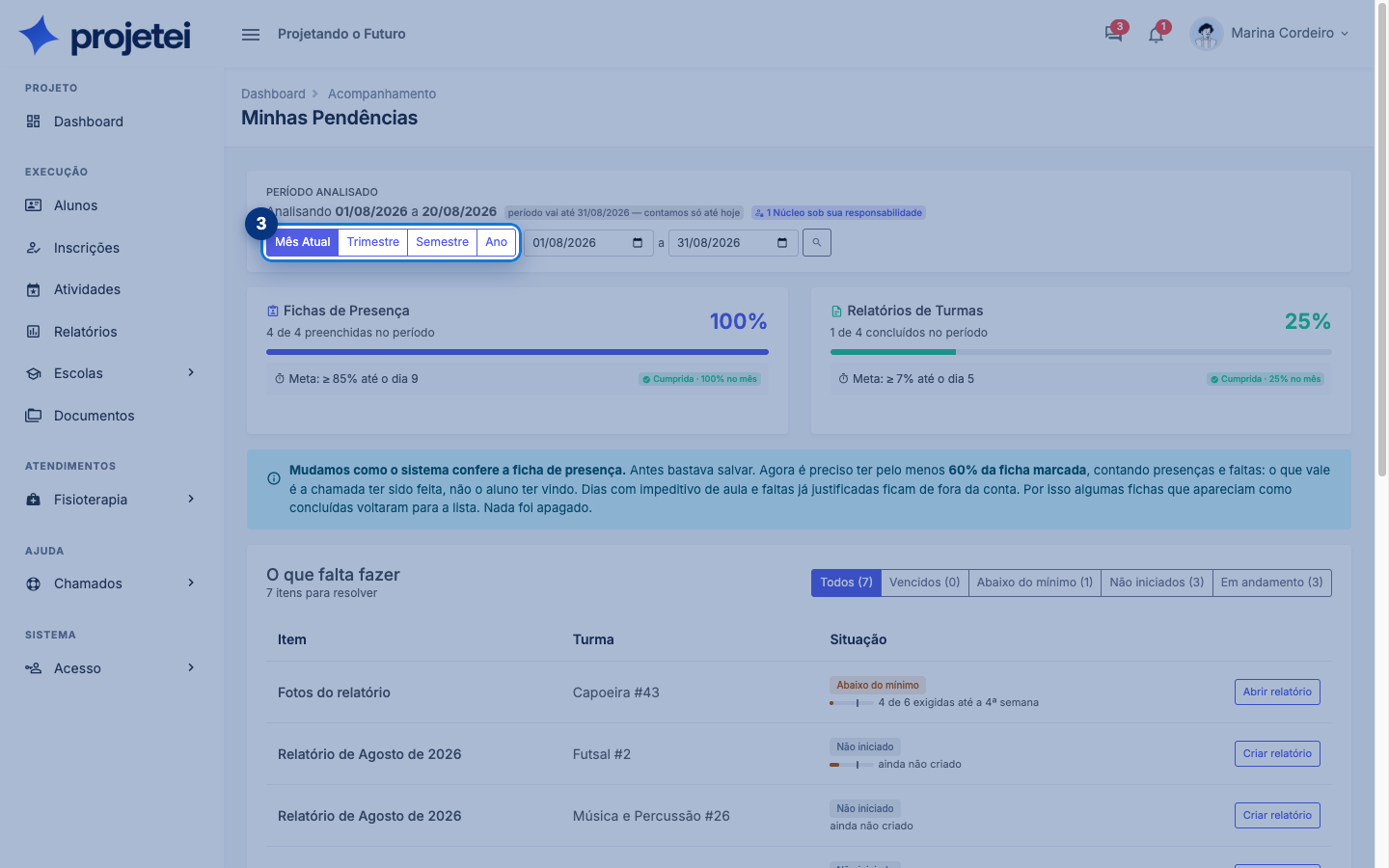Screen dimensions: 1389x868
Task: Expand the Chamados submenu chevron
Action: [191, 583]
